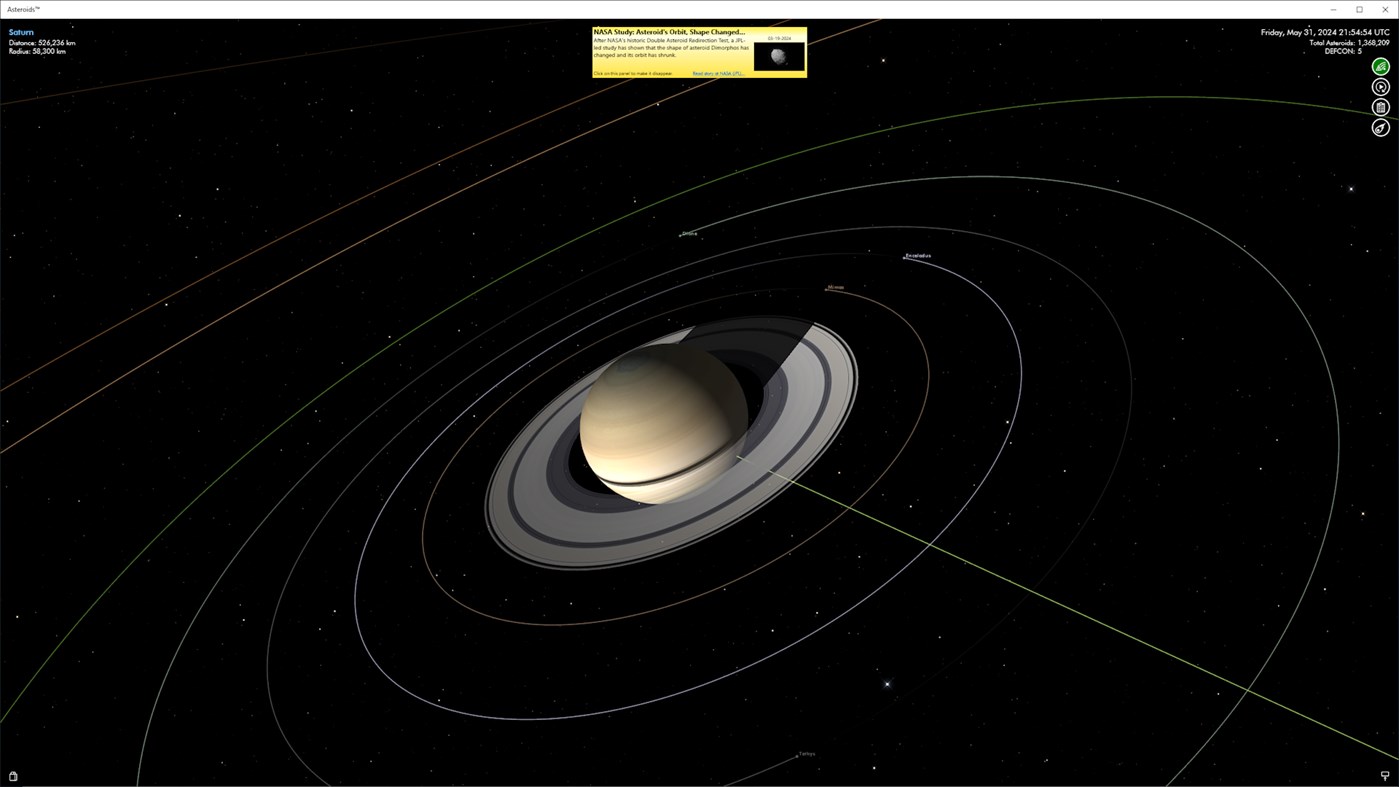The width and height of the screenshot is (1399, 787).
Task: Minimize the Asteroids window
Action: point(1333,9)
